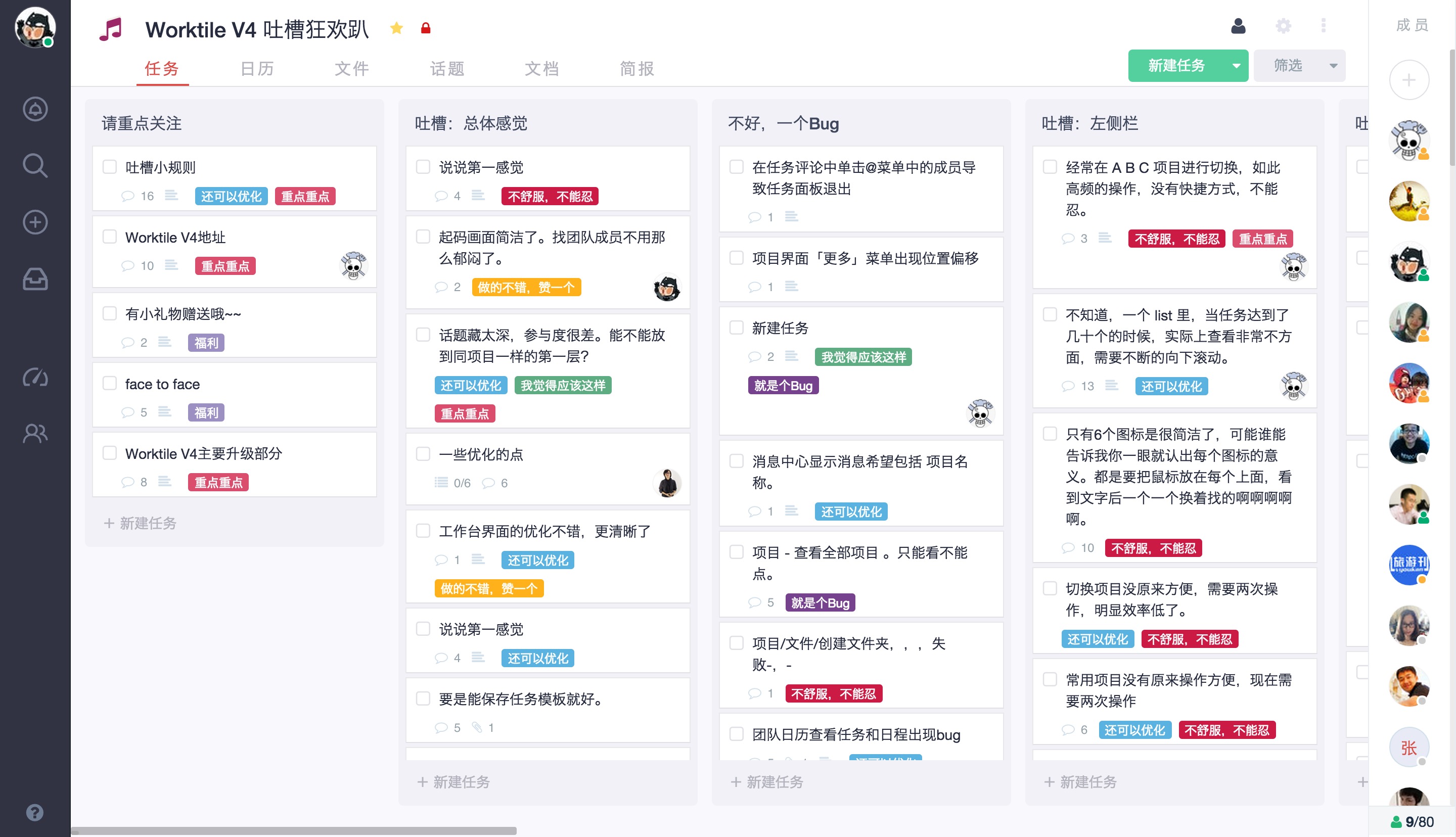Image resolution: width=1456 pixels, height=837 pixels.
Task: Click green 我觉得应该这样 label on 新建任务 card
Action: coord(863,357)
